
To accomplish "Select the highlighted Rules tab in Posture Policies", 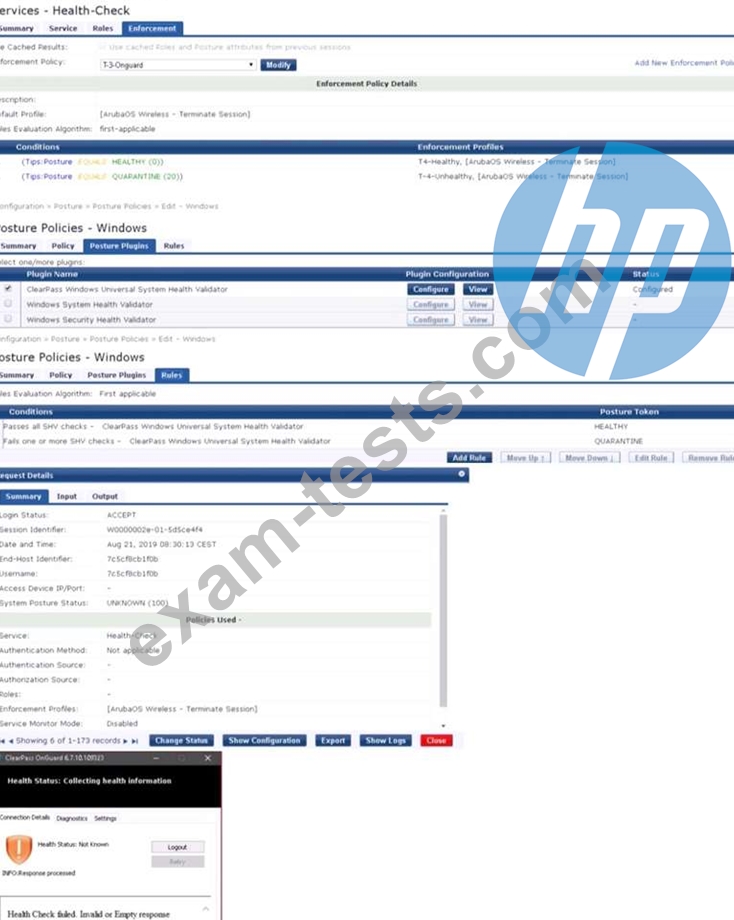I will pyautogui.click(x=171, y=375).
